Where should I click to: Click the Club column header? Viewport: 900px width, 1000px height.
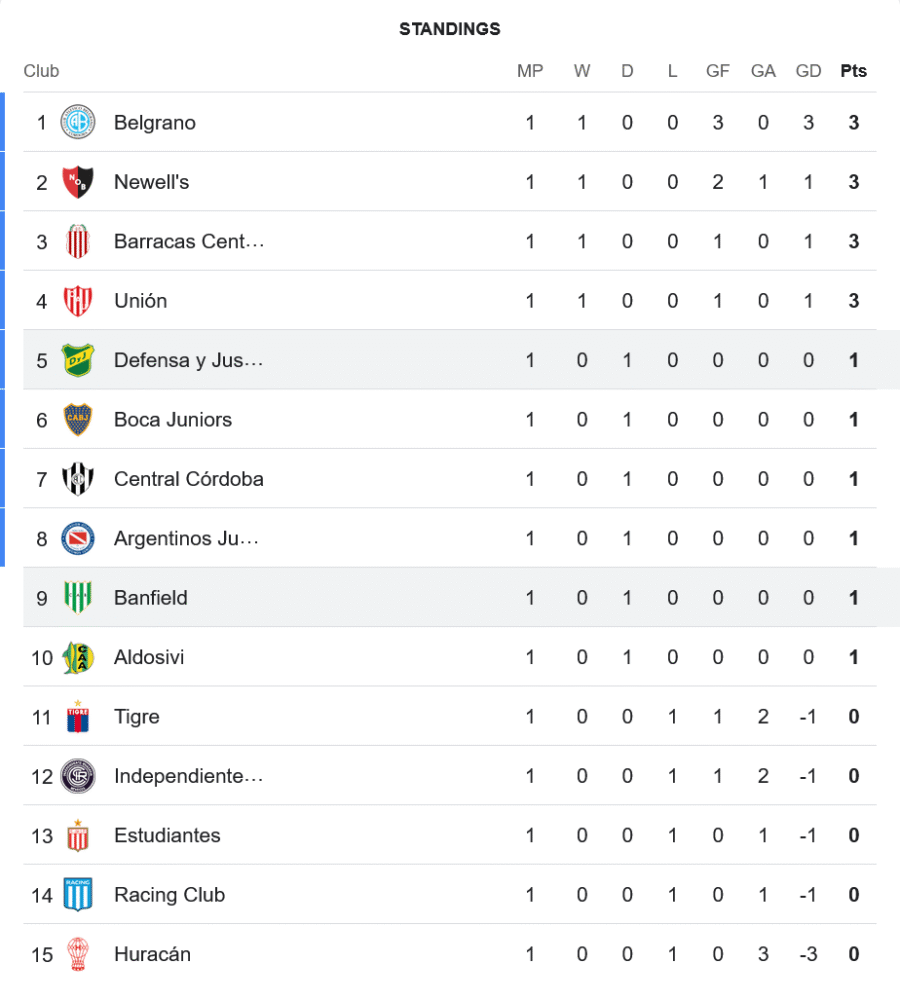[42, 71]
